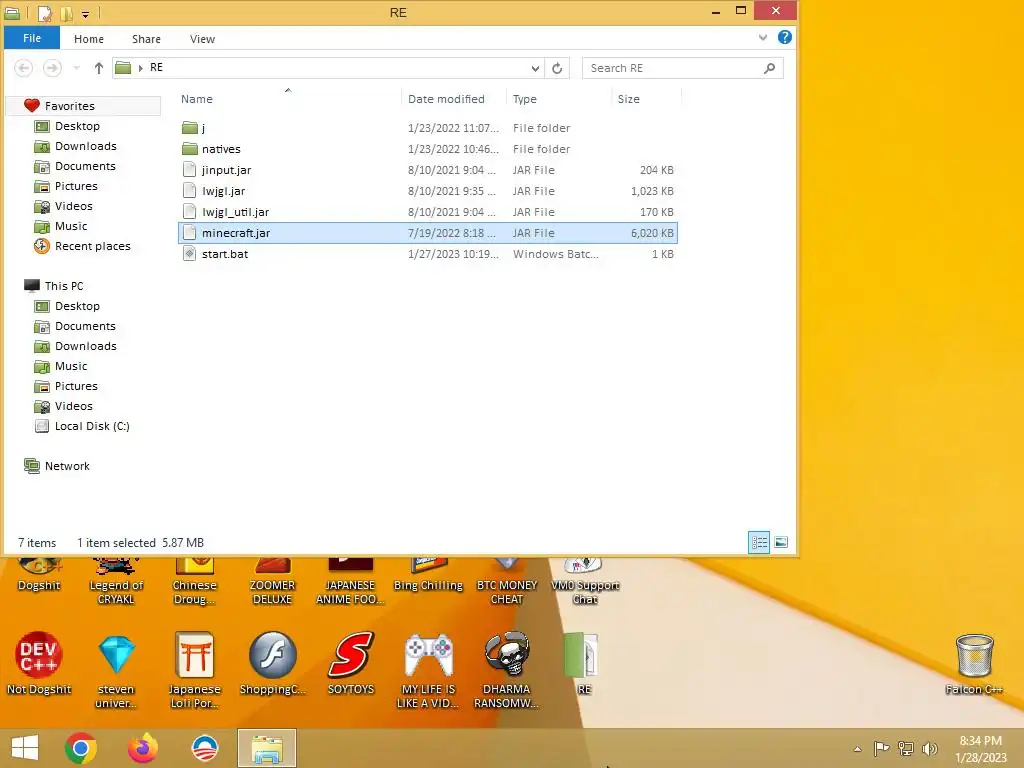Open Desktop under Favorites

[x=77, y=126]
